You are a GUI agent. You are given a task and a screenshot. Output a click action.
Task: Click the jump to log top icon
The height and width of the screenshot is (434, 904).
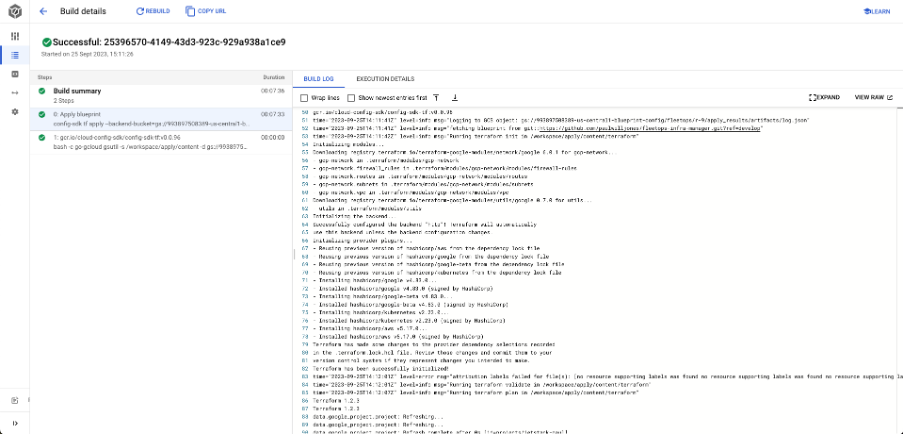(x=436, y=97)
